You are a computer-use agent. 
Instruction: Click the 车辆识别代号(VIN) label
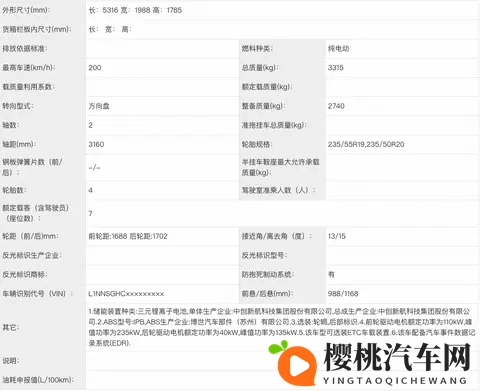click(x=38, y=294)
